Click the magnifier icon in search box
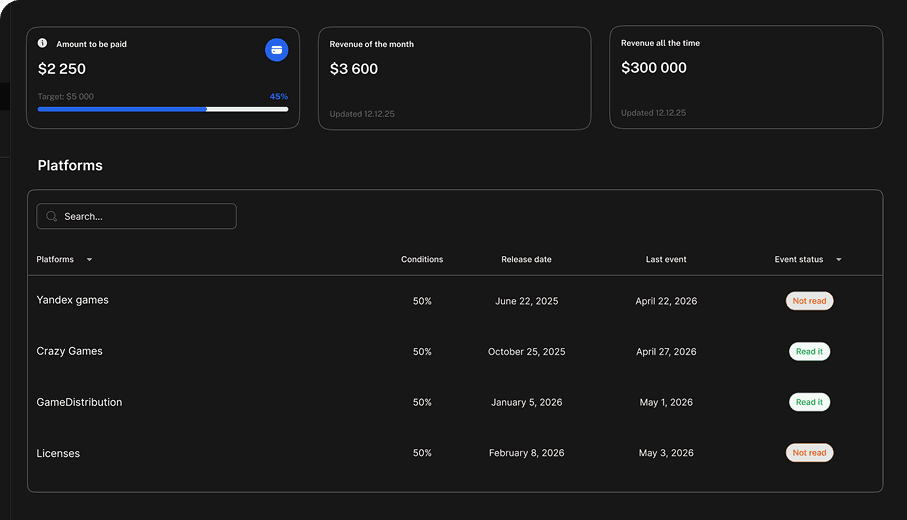 tap(52, 216)
